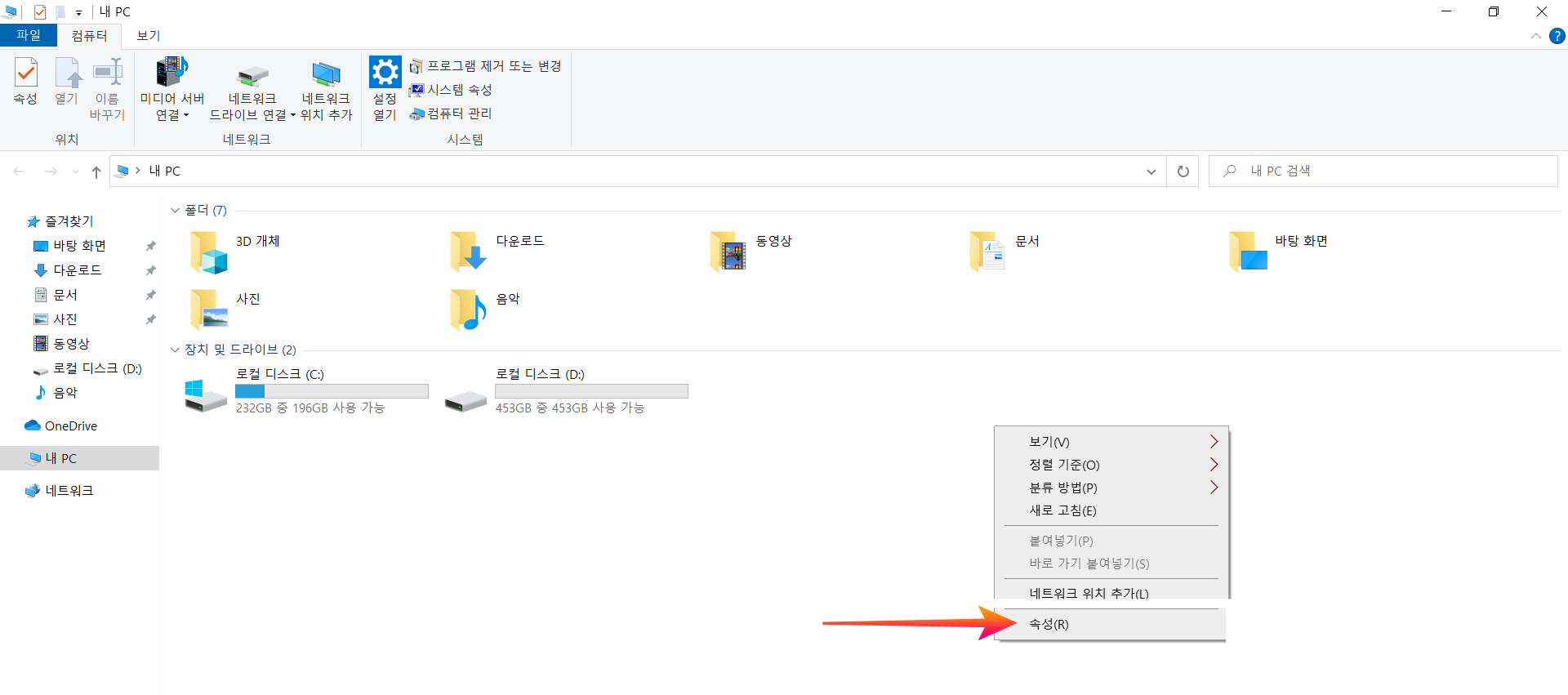This screenshot has height=695, width=1568.
Task: Switch to the 컴퓨터 ribbon tab
Action: pyautogui.click(x=89, y=36)
